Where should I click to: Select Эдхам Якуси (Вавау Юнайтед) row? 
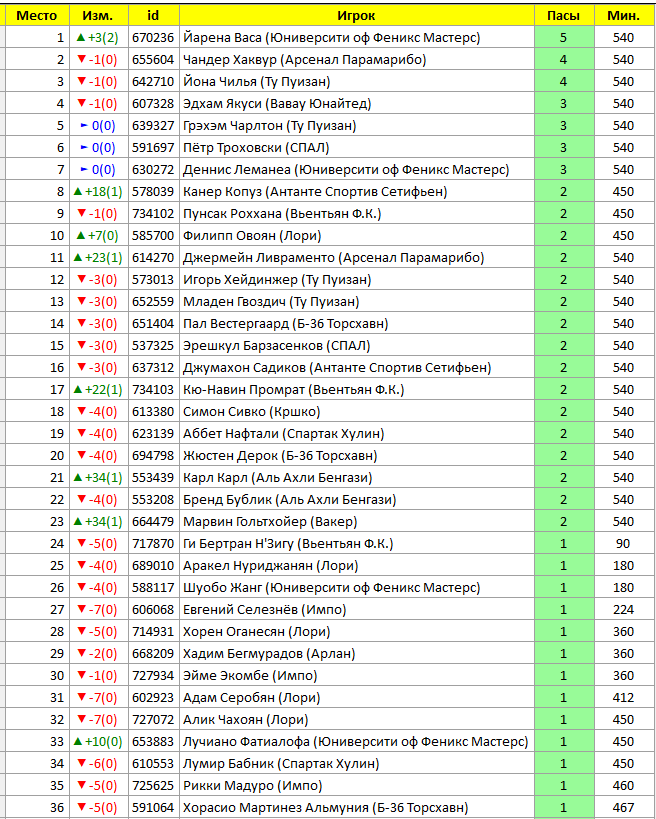[329, 103]
